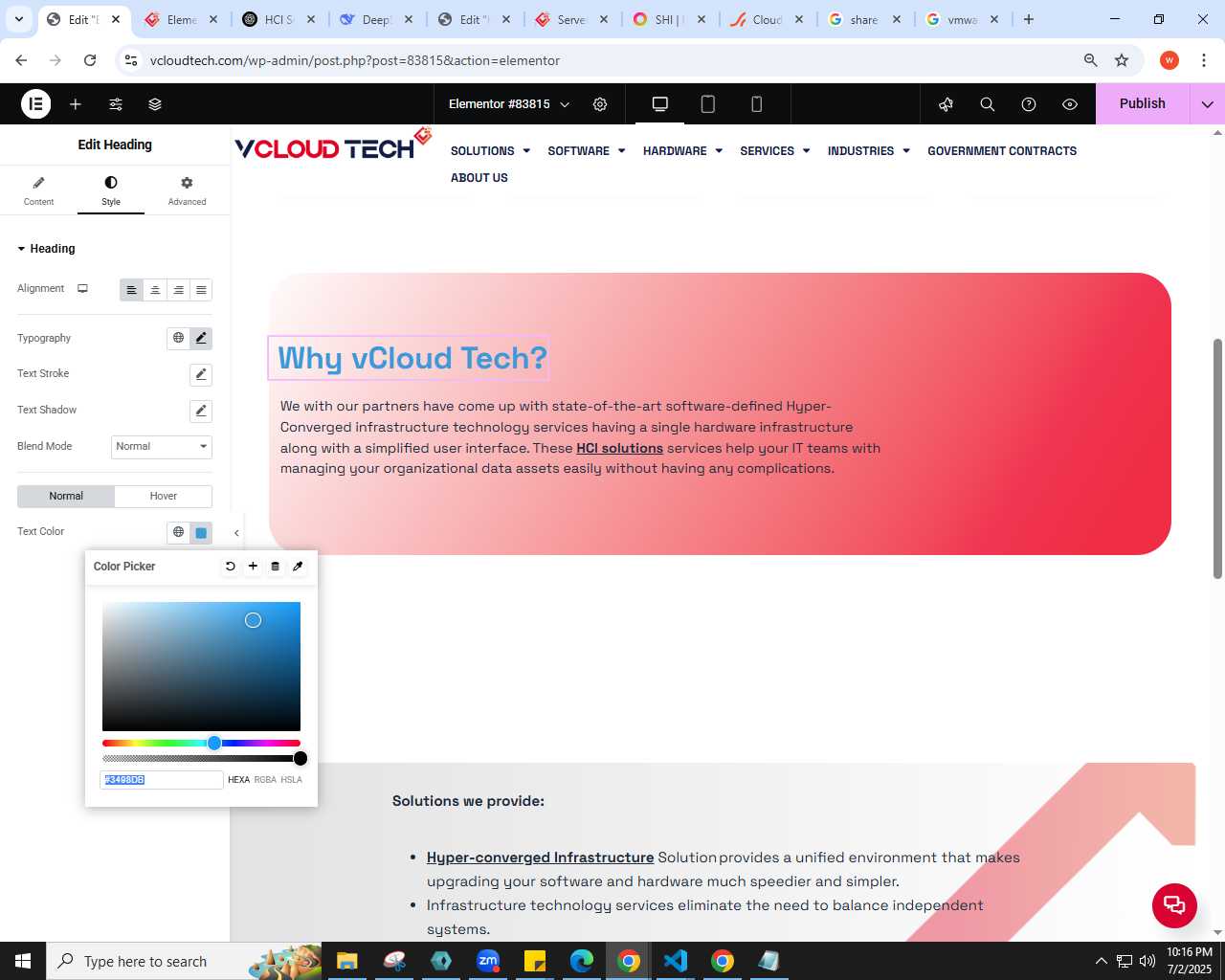Open SOFTWARE nav menu
The width and height of the screenshot is (1225, 980).
(587, 151)
